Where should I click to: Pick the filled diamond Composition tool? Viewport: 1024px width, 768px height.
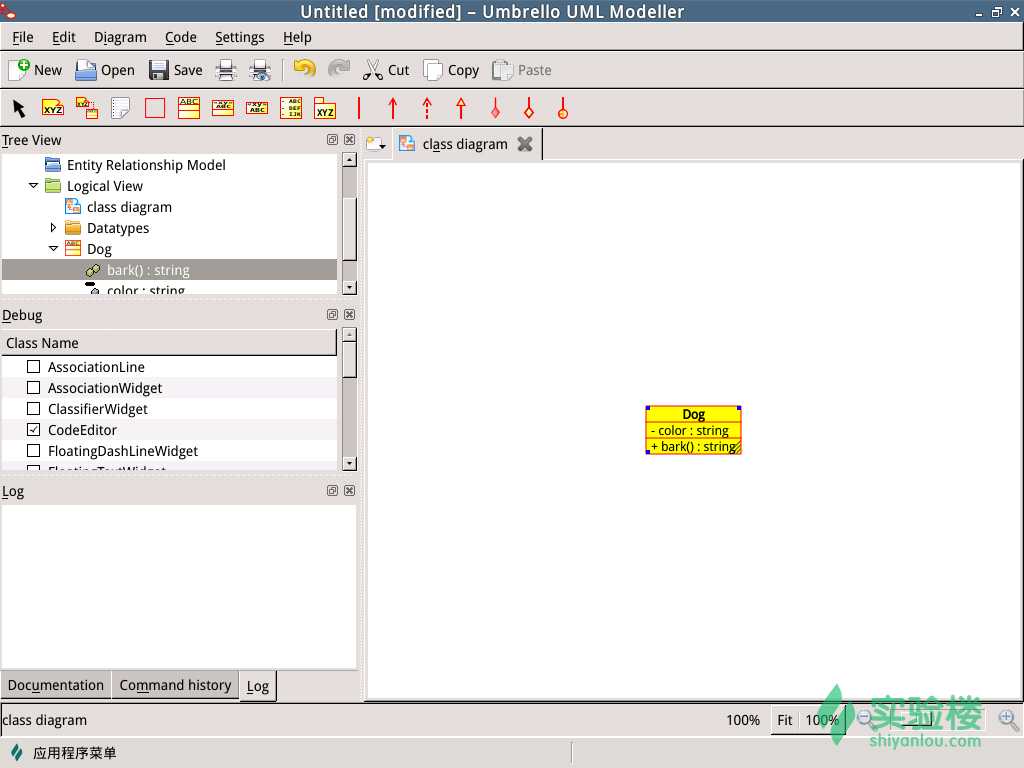click(x=495, y=108)
